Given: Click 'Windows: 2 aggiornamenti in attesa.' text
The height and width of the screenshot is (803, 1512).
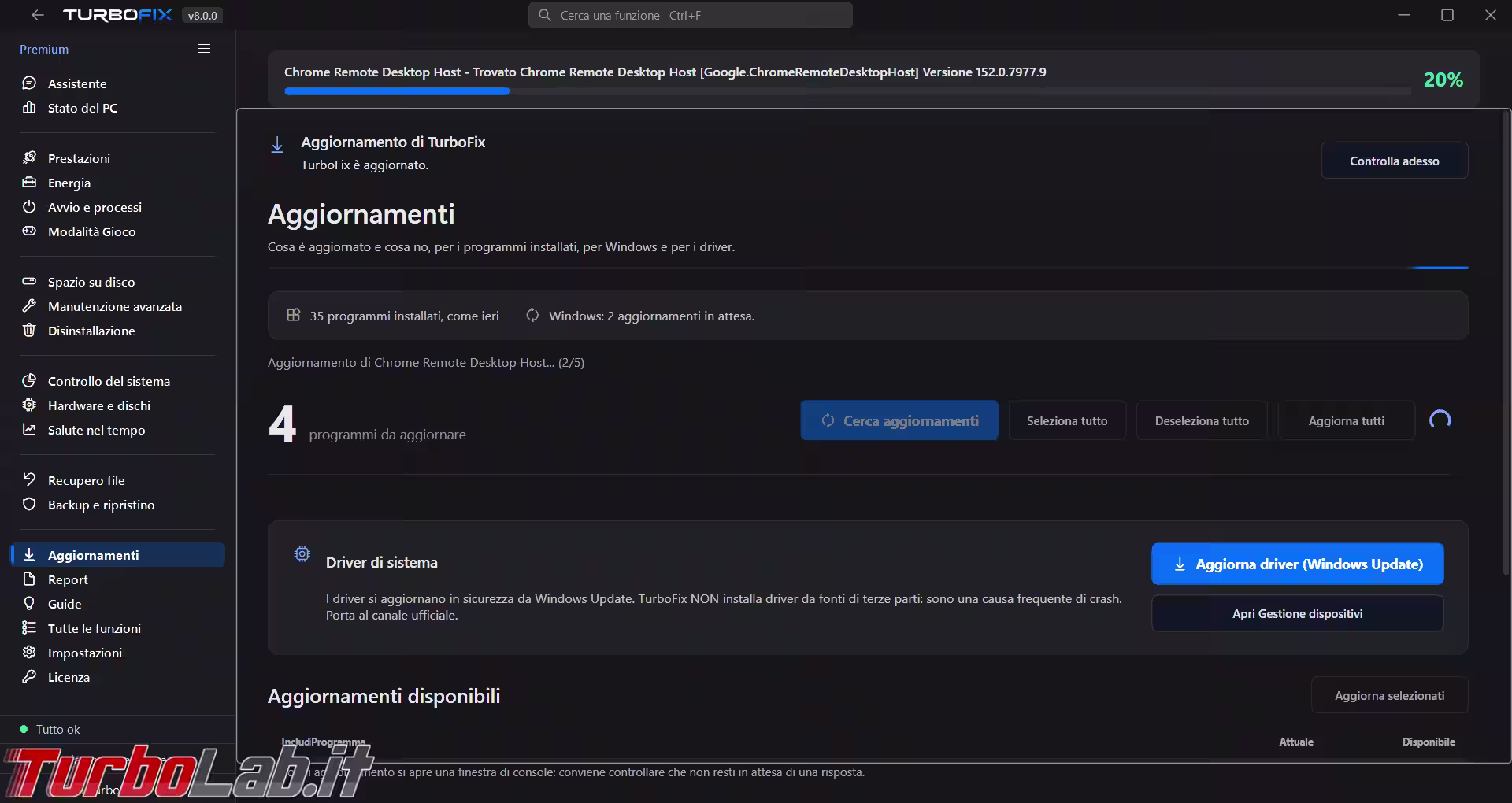Looking at the screenshot, I should tap(651, 316).
